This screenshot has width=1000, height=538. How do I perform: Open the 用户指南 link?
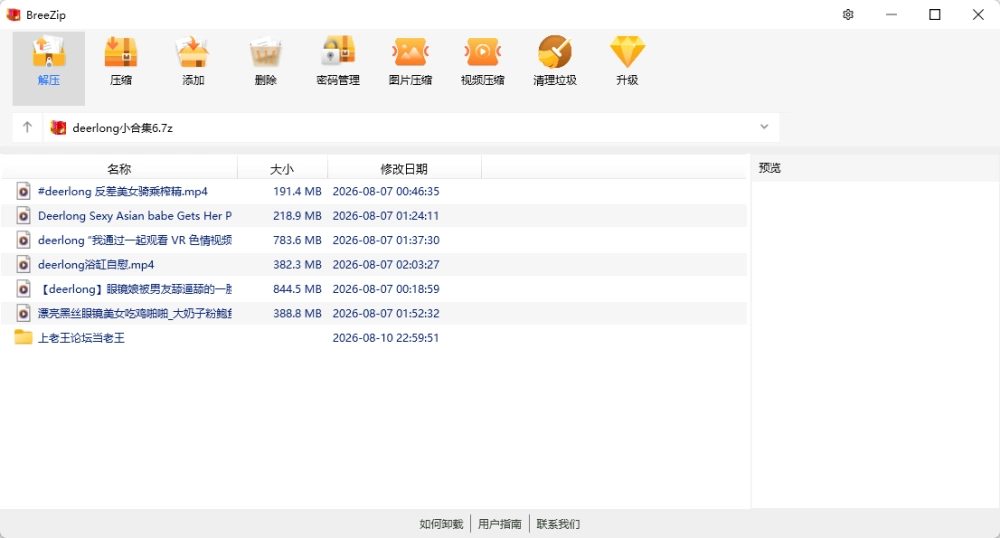pos(499,524)
